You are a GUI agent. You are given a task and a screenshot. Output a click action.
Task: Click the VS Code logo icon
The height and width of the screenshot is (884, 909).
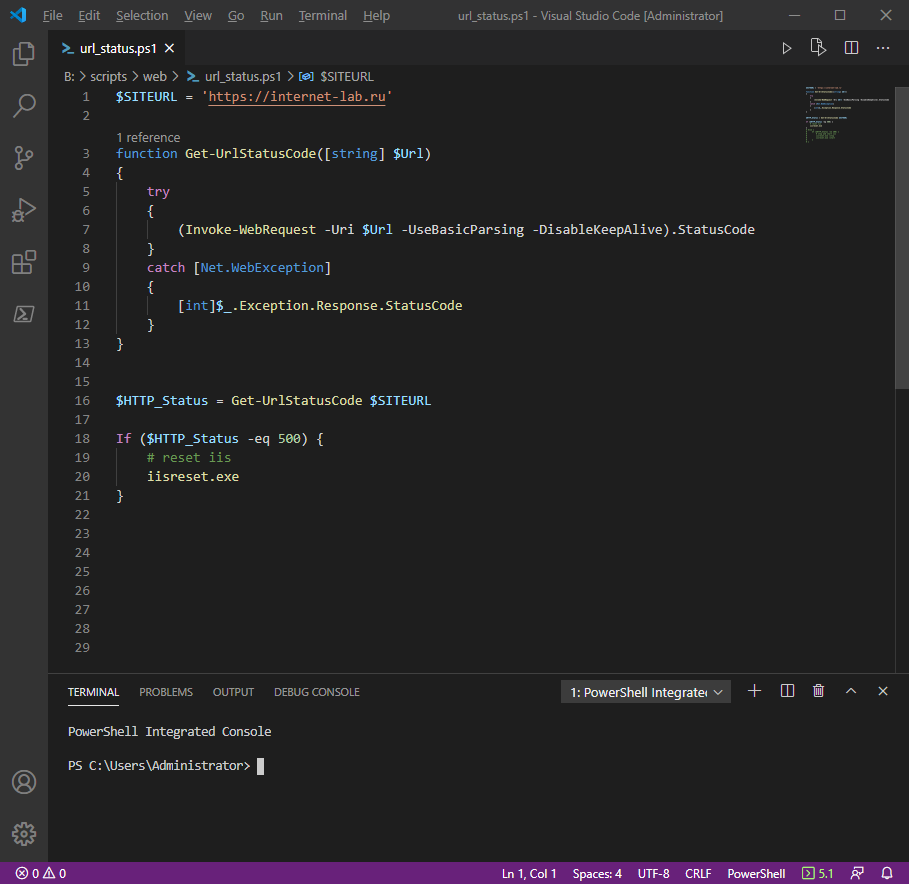pos(19,15)
